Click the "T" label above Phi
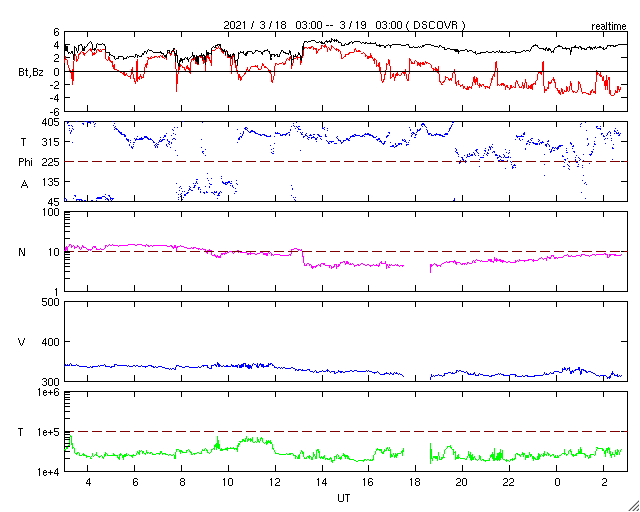The height and width of the screenshot is (512, 640). pyautogui.click(x=24, y=142)
